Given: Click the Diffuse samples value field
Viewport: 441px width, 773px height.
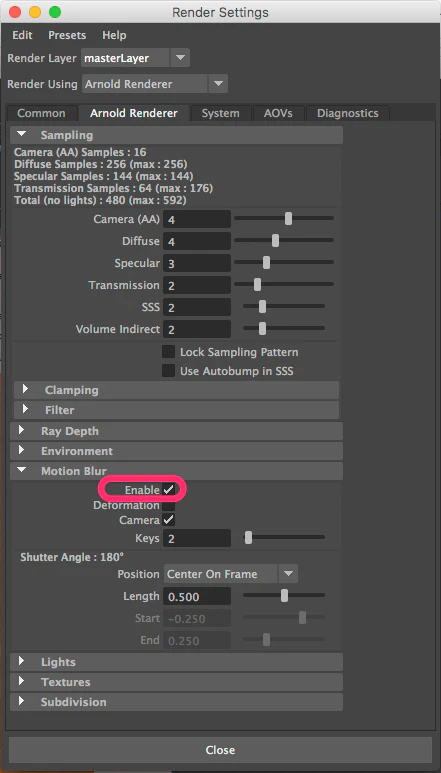Looking at the screenshot, I should click(197, 241).
